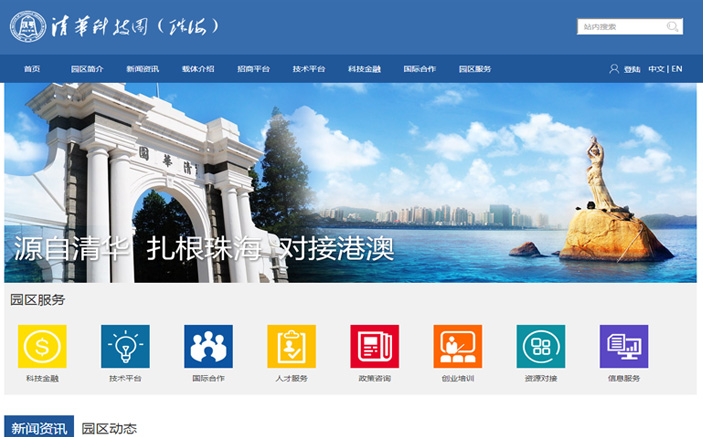Image resolution: width=703 pixels, height=437 pixels.
Task: Select 载体介绍 menu item
Action: pos(198,69)
